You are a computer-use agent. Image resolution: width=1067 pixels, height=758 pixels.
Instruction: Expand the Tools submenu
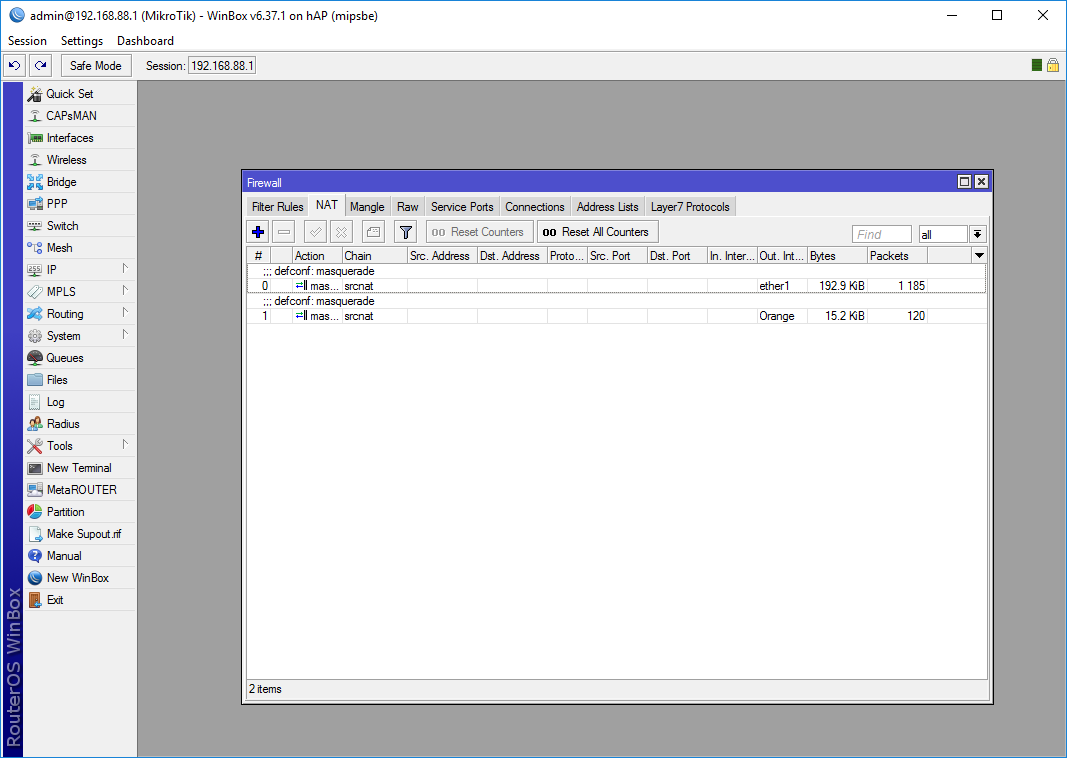(x=125, y=444)
